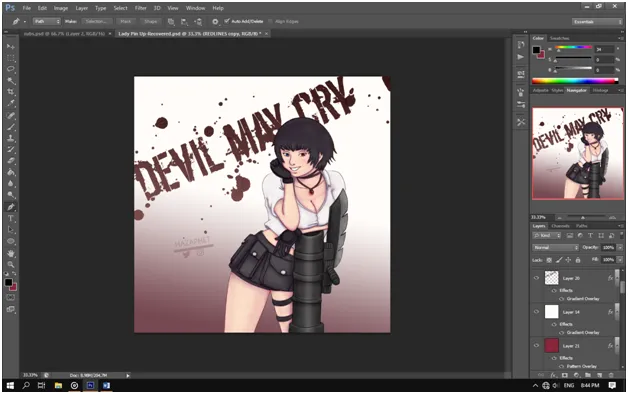Select the Blur tool
The image size is (628, 394).
pyautogui.click(x=11, y=183)
